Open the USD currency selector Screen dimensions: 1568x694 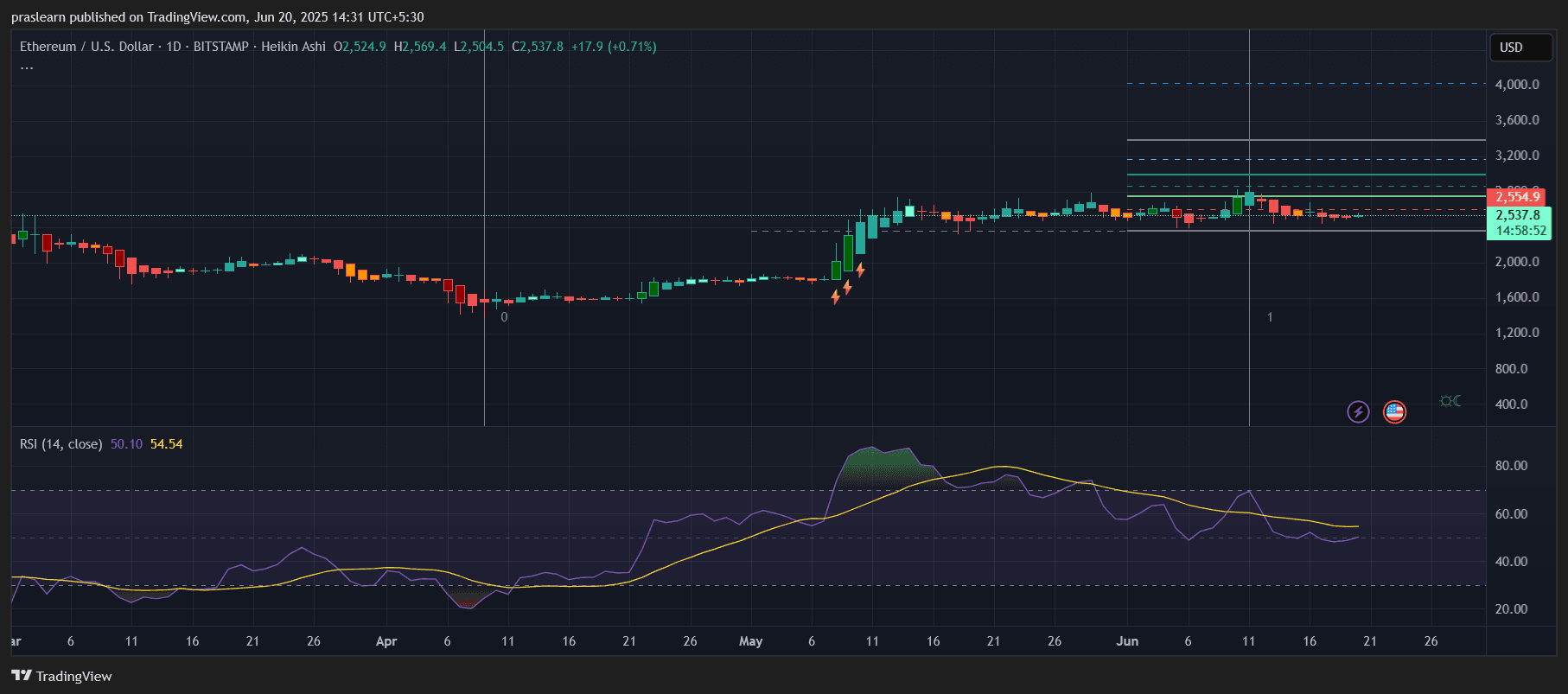click(x=1520, y=48)
